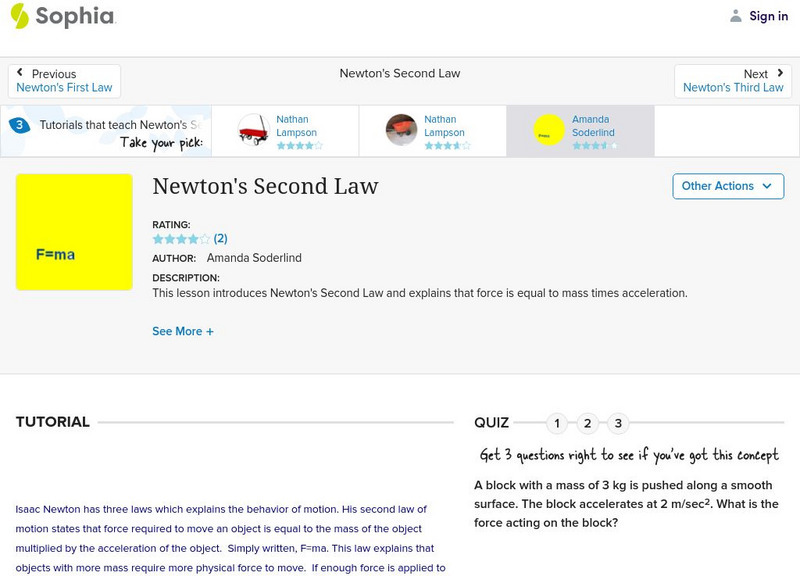Click star rating under first Nathan Lampson

[x=300, y=145]
